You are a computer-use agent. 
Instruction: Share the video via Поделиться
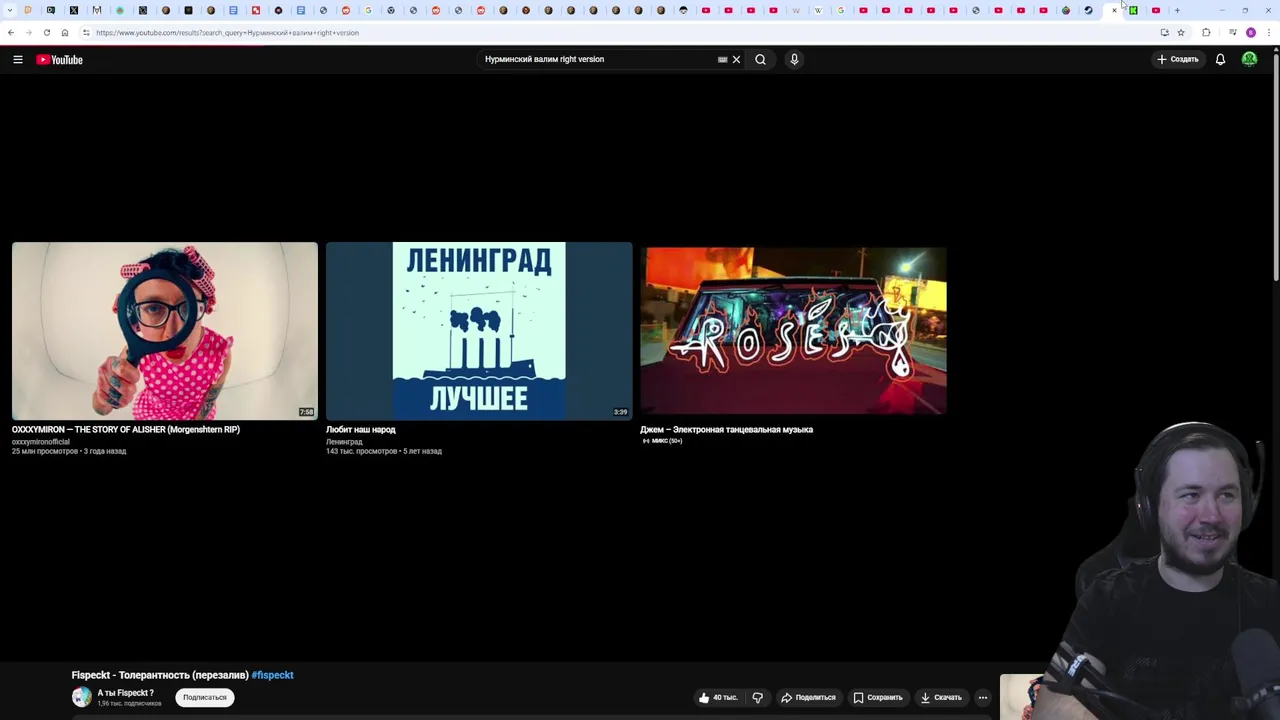808,697
